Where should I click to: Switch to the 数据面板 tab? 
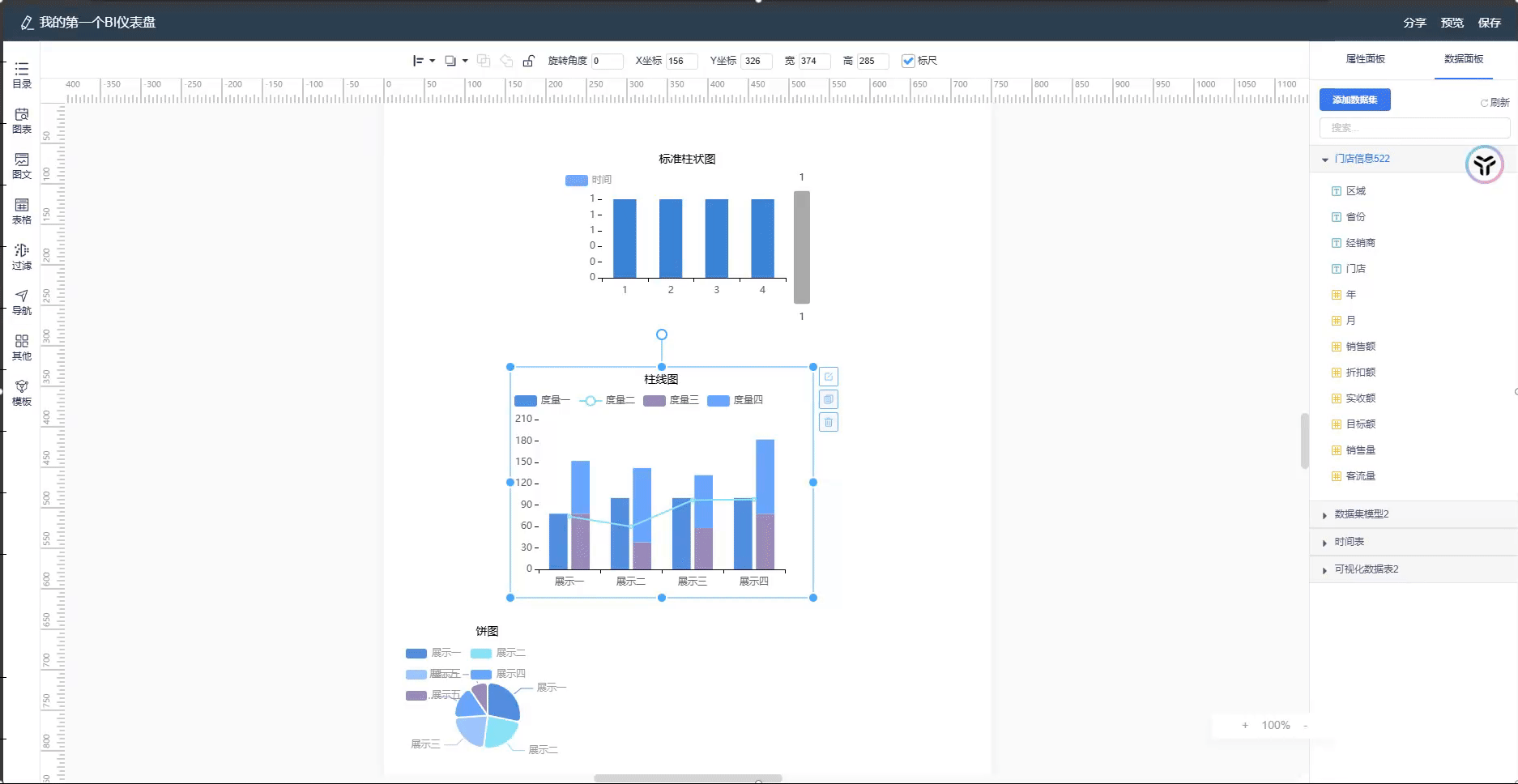click(1464, 59)
